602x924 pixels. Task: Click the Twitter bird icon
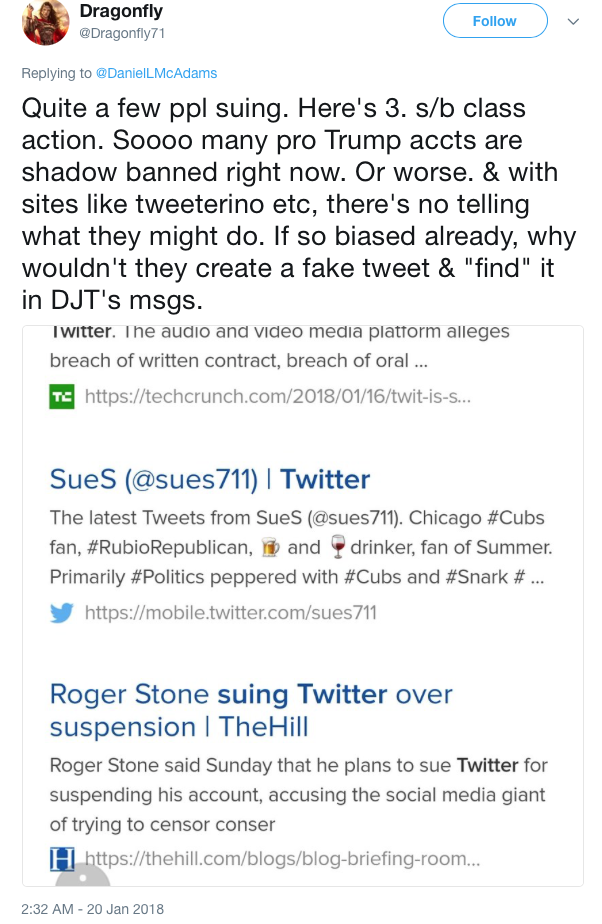coord(62,612)
